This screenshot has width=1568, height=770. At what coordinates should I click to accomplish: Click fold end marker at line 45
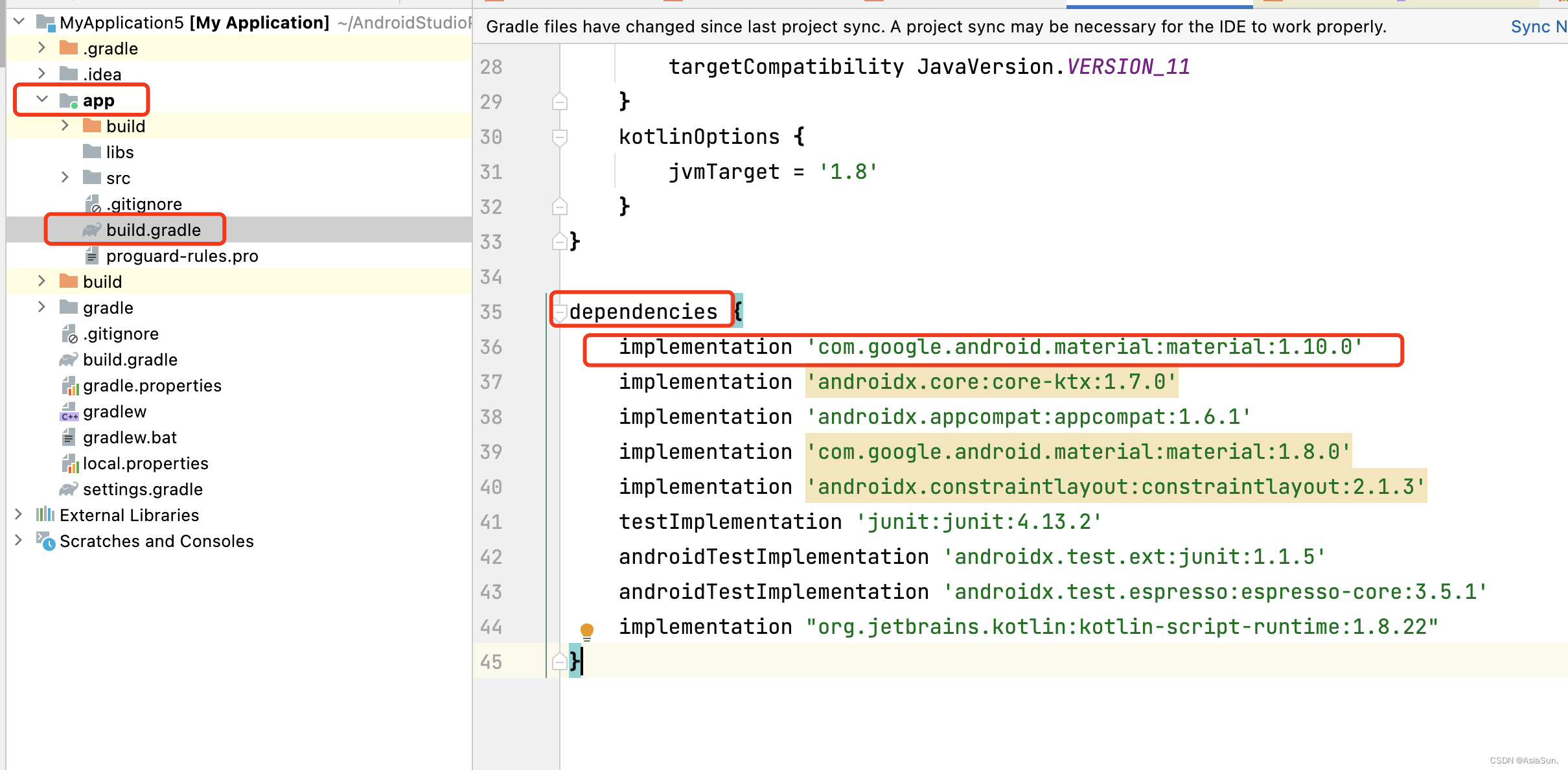click(x=560, y=662)
